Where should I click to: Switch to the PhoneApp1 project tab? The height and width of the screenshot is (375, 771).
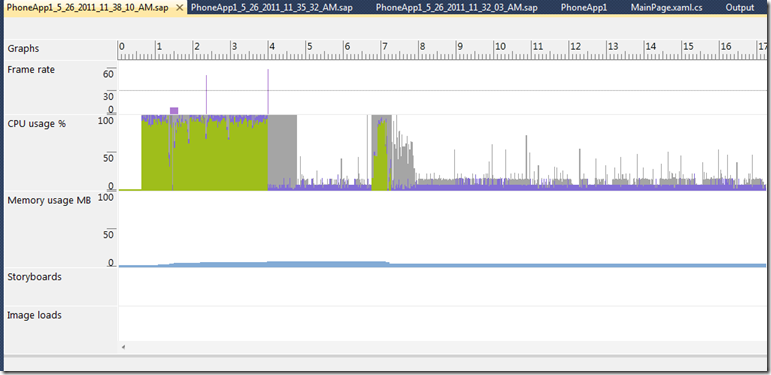pos(584,8)
